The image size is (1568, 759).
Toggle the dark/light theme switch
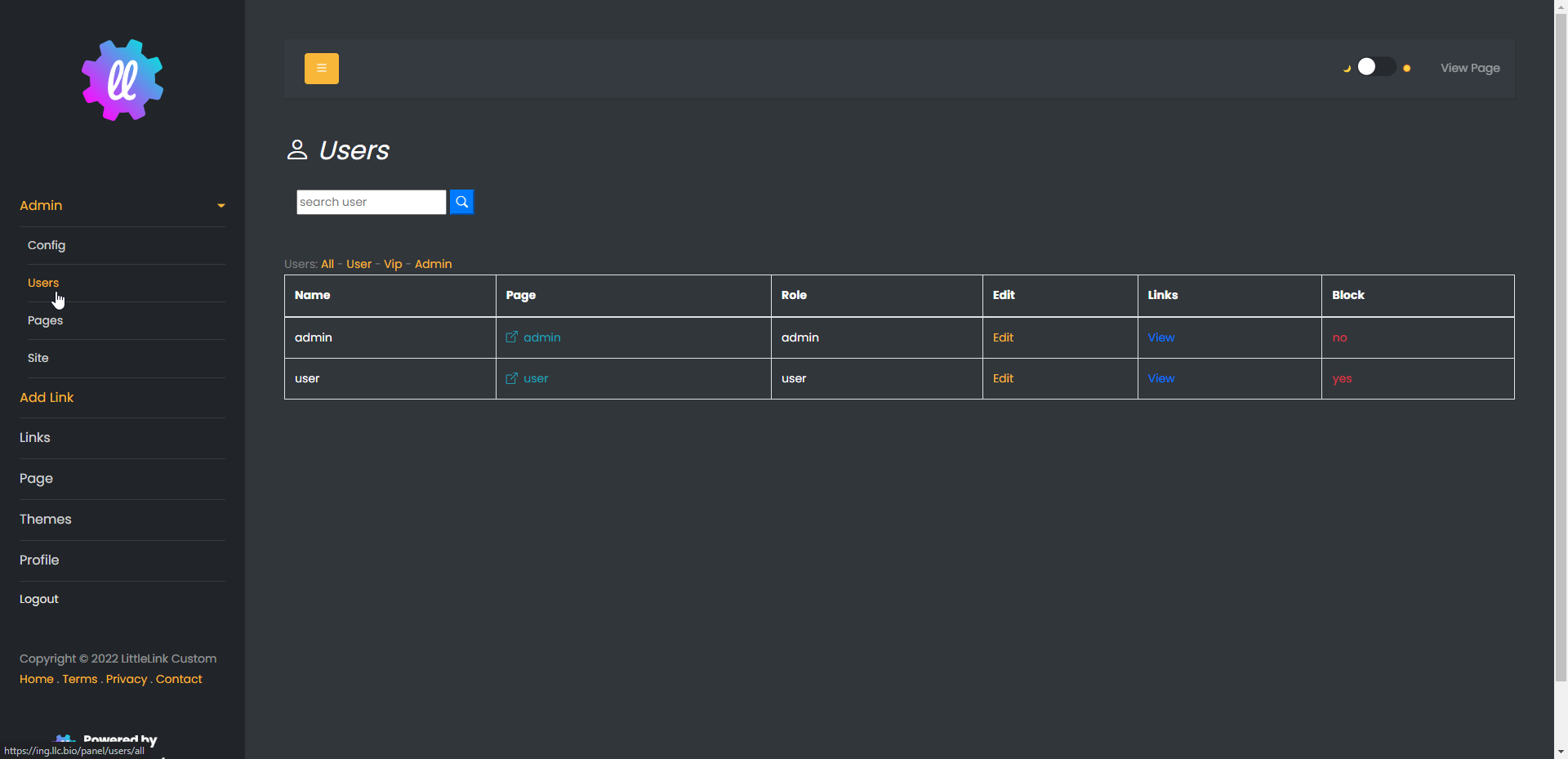1376,67
